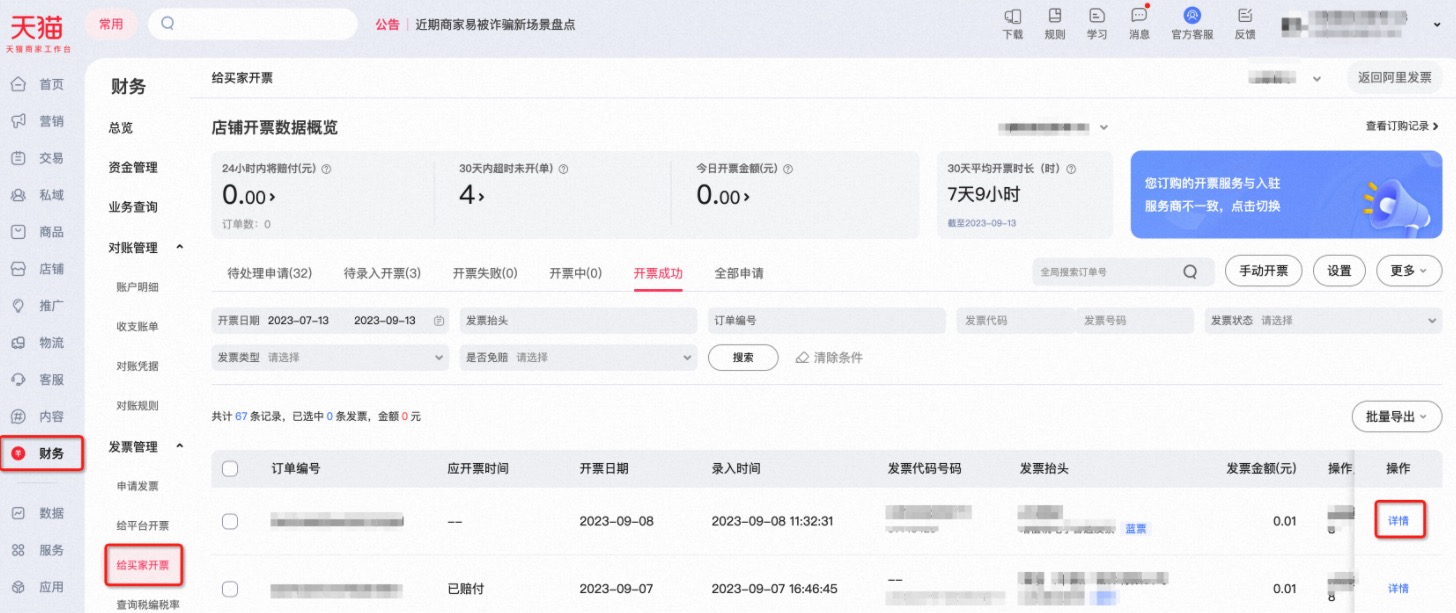This screenshot has width=1456, height=613.
Task: Click the 订单编号 filter input
Action: (827, 321)
